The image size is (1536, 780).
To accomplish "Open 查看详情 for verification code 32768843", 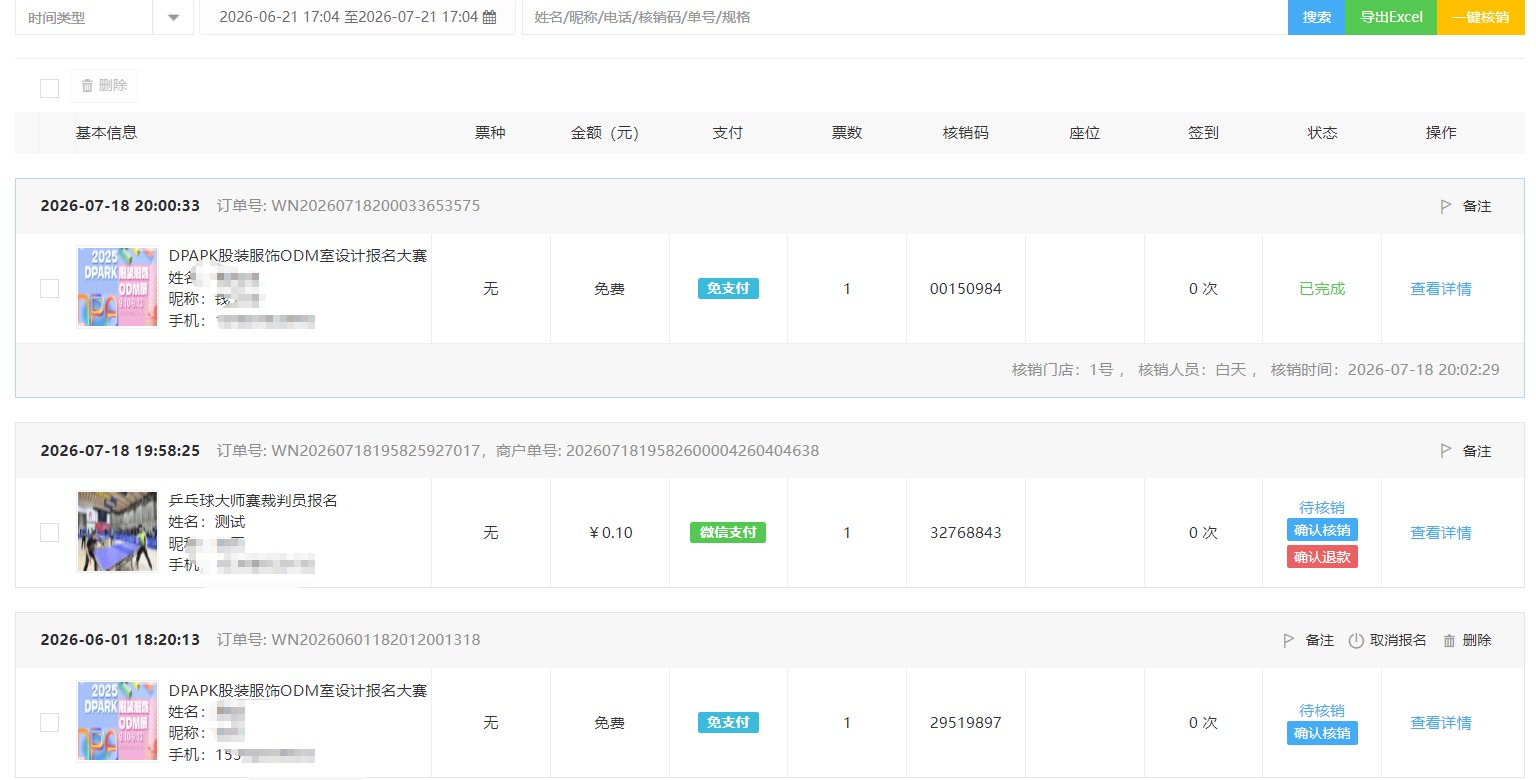I will click(1440, 533).
